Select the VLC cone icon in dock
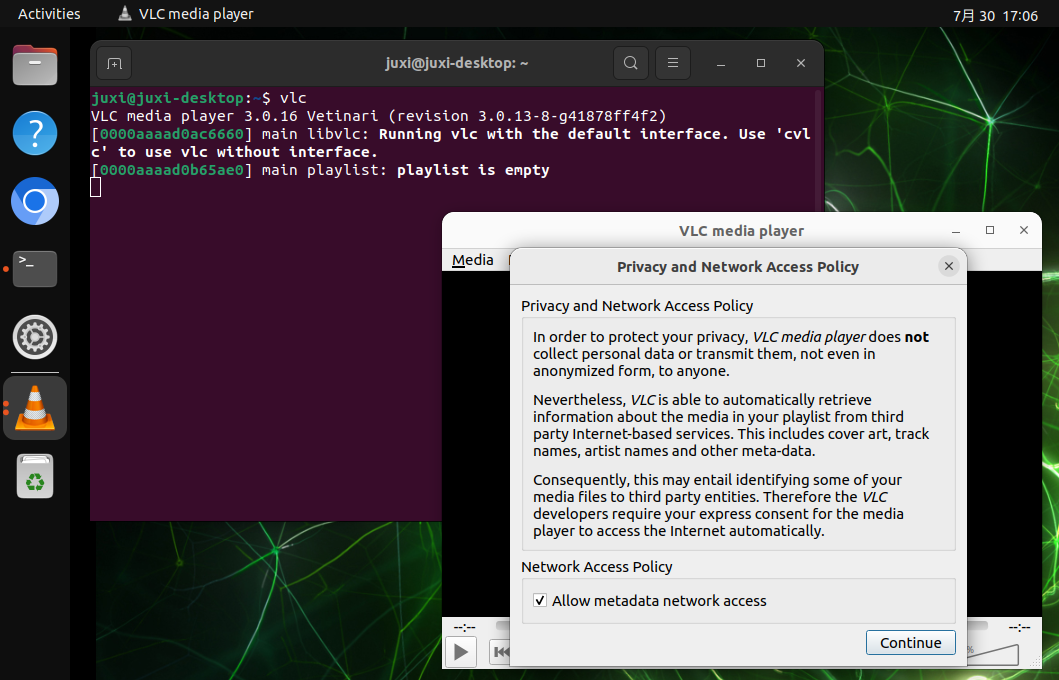Image resolution: width=1059 pixels, height=680 pixels. [x=35, y=408]
